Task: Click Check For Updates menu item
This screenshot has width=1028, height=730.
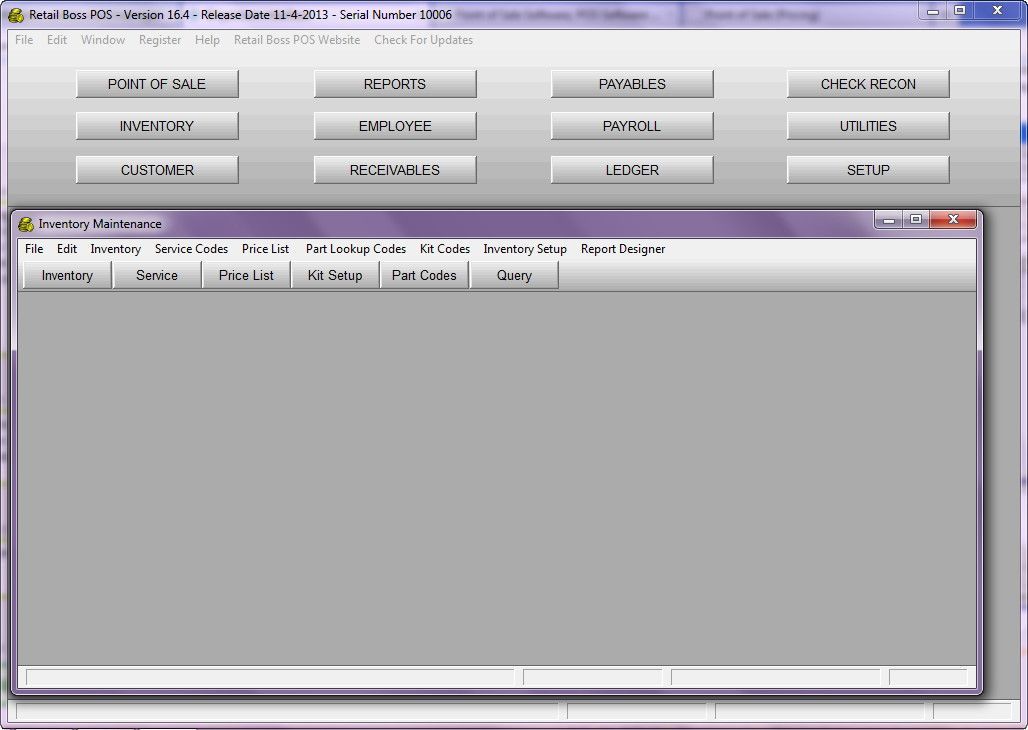Action: point(424,40)
